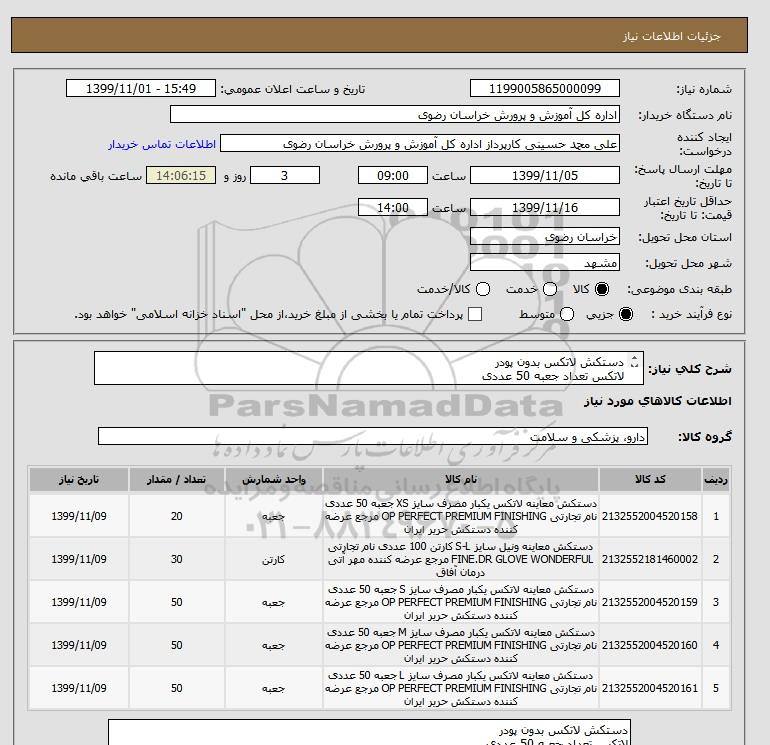Image resolution: width=770 pixels, height=745 pixels.
Task: Click item code 2132552181460002
Action: (650, 559)
